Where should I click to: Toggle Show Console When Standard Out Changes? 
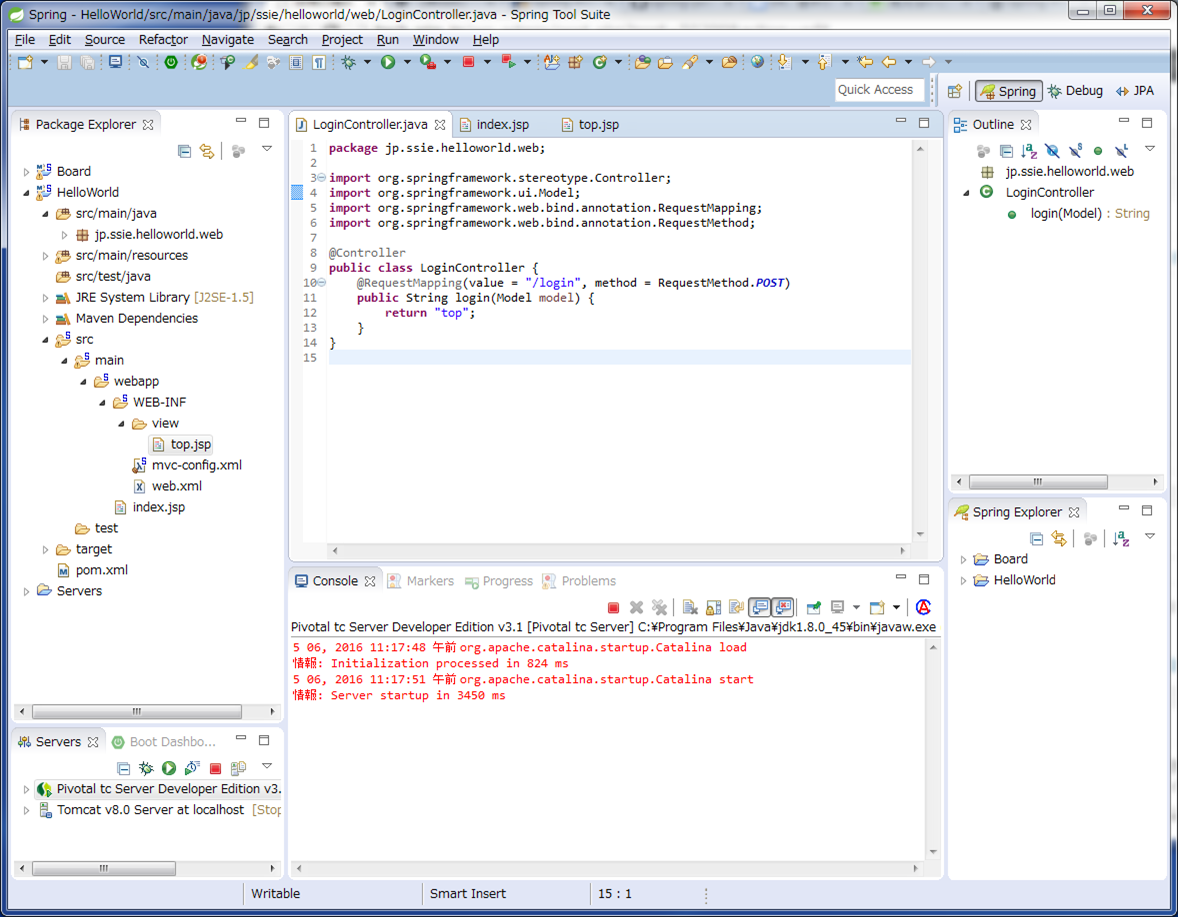760,607
